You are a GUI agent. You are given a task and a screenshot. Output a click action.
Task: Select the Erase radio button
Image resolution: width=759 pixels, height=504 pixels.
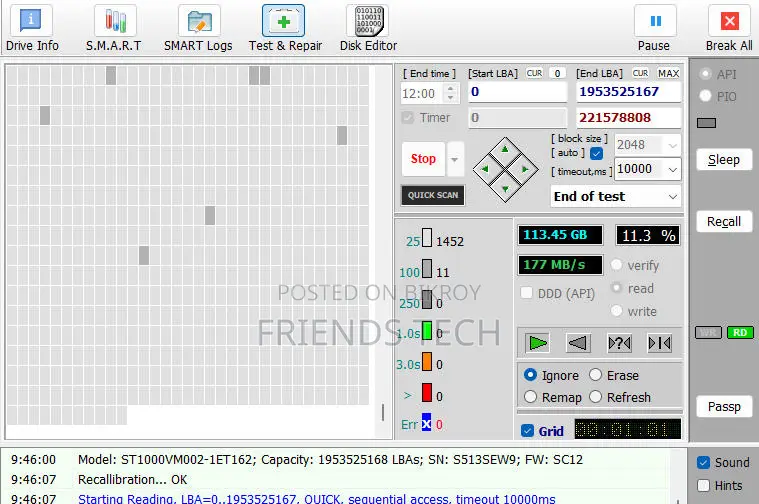595,375
